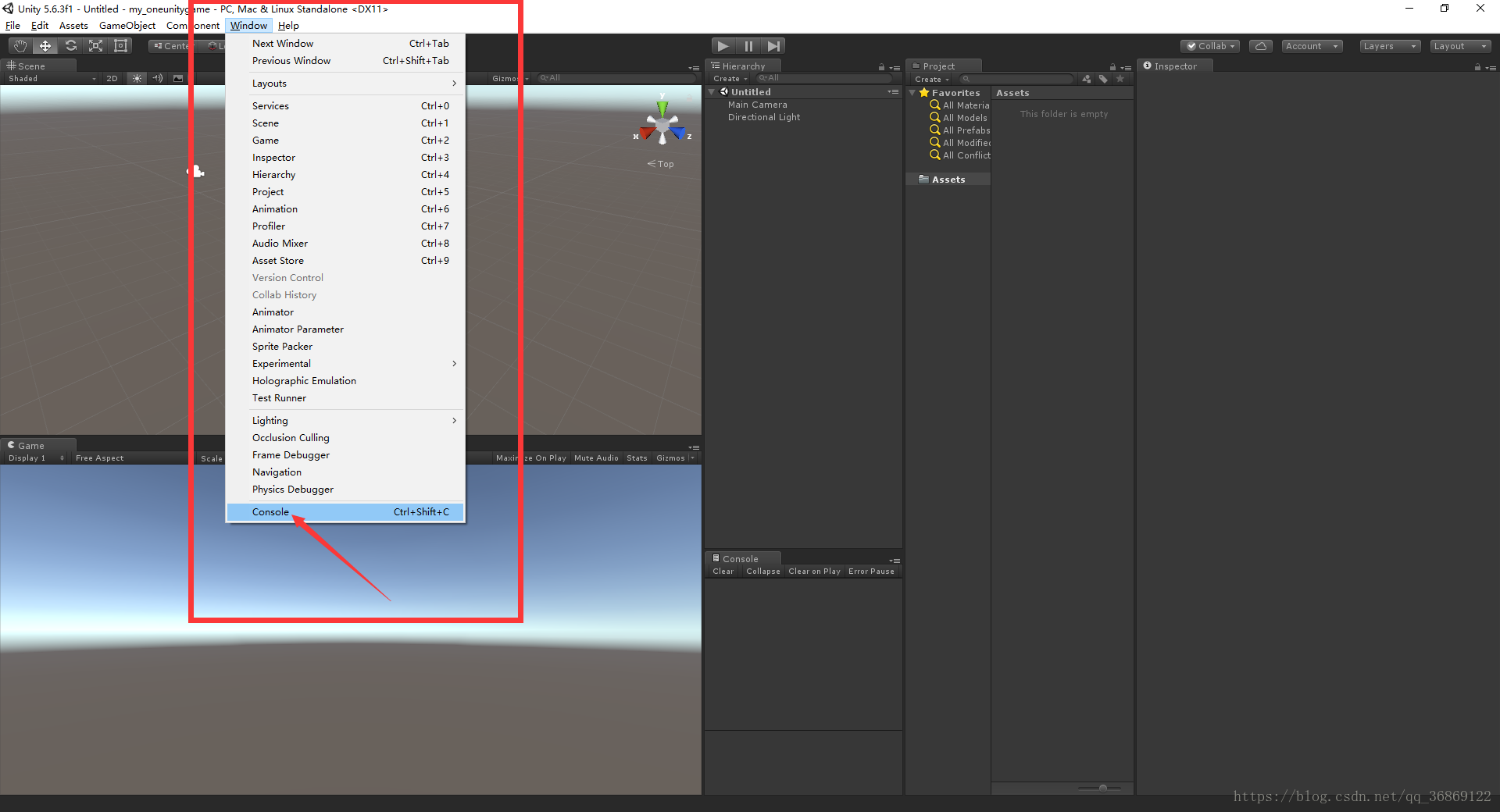Select All Models saved search
The image size is (1500, 812).
(x=959, y=118)
